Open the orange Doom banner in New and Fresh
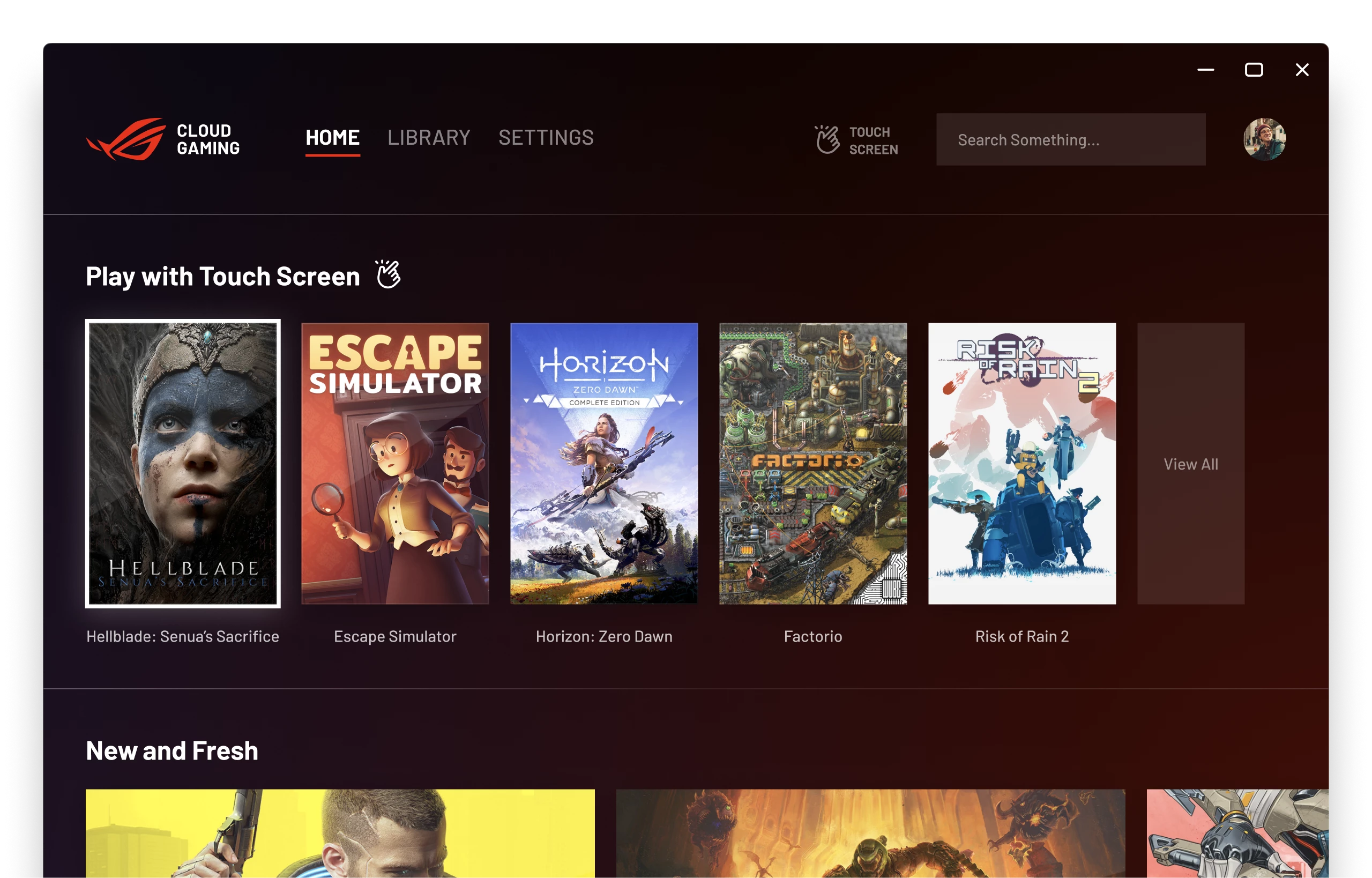This screenshot has height=878, width=1372. tap(870, 833)
